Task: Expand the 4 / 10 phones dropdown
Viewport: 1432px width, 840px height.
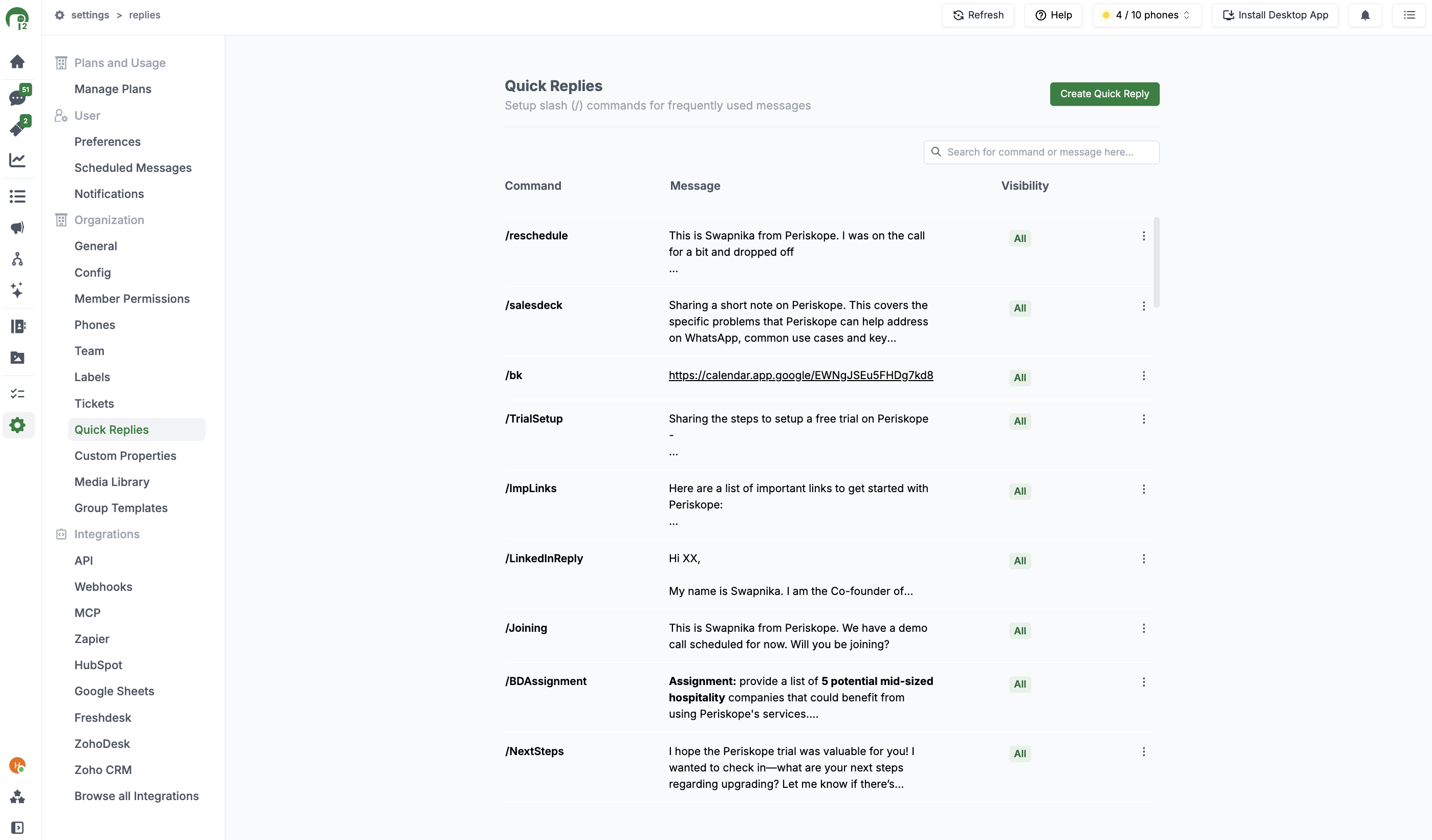Action: pos(1147,15)
